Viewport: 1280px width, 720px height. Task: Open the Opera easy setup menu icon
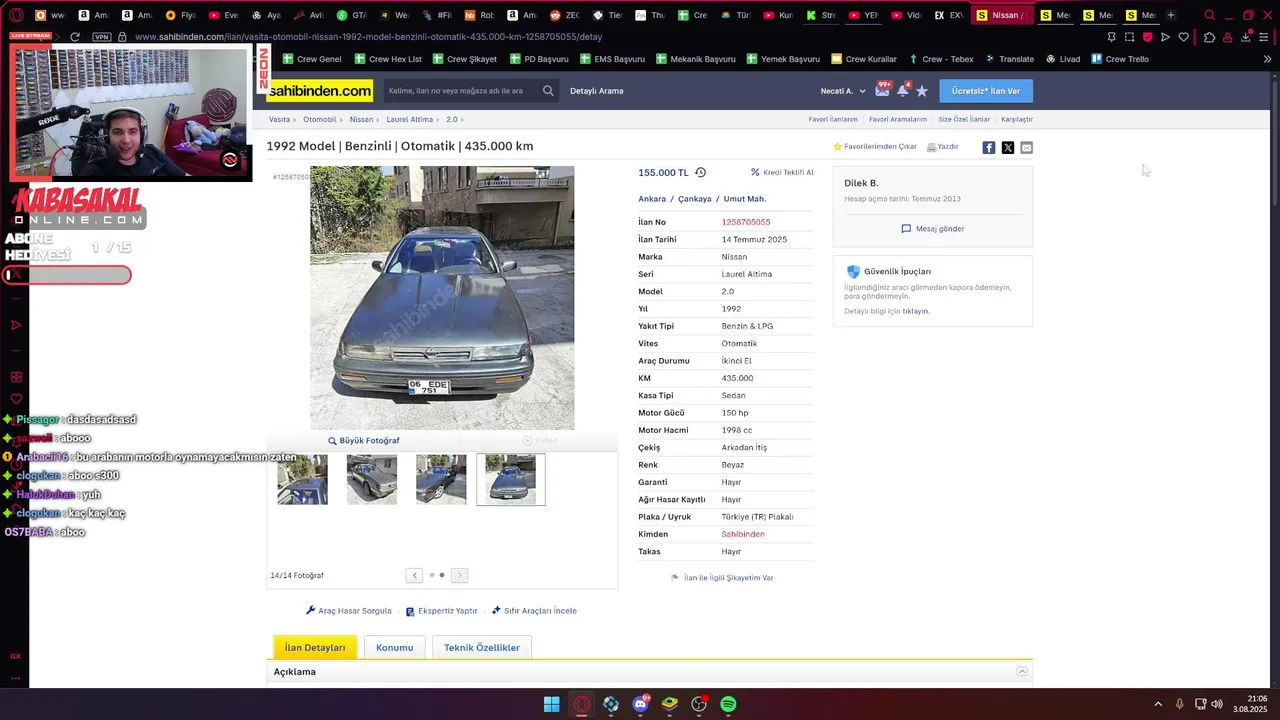click(x=1265, y=37)
